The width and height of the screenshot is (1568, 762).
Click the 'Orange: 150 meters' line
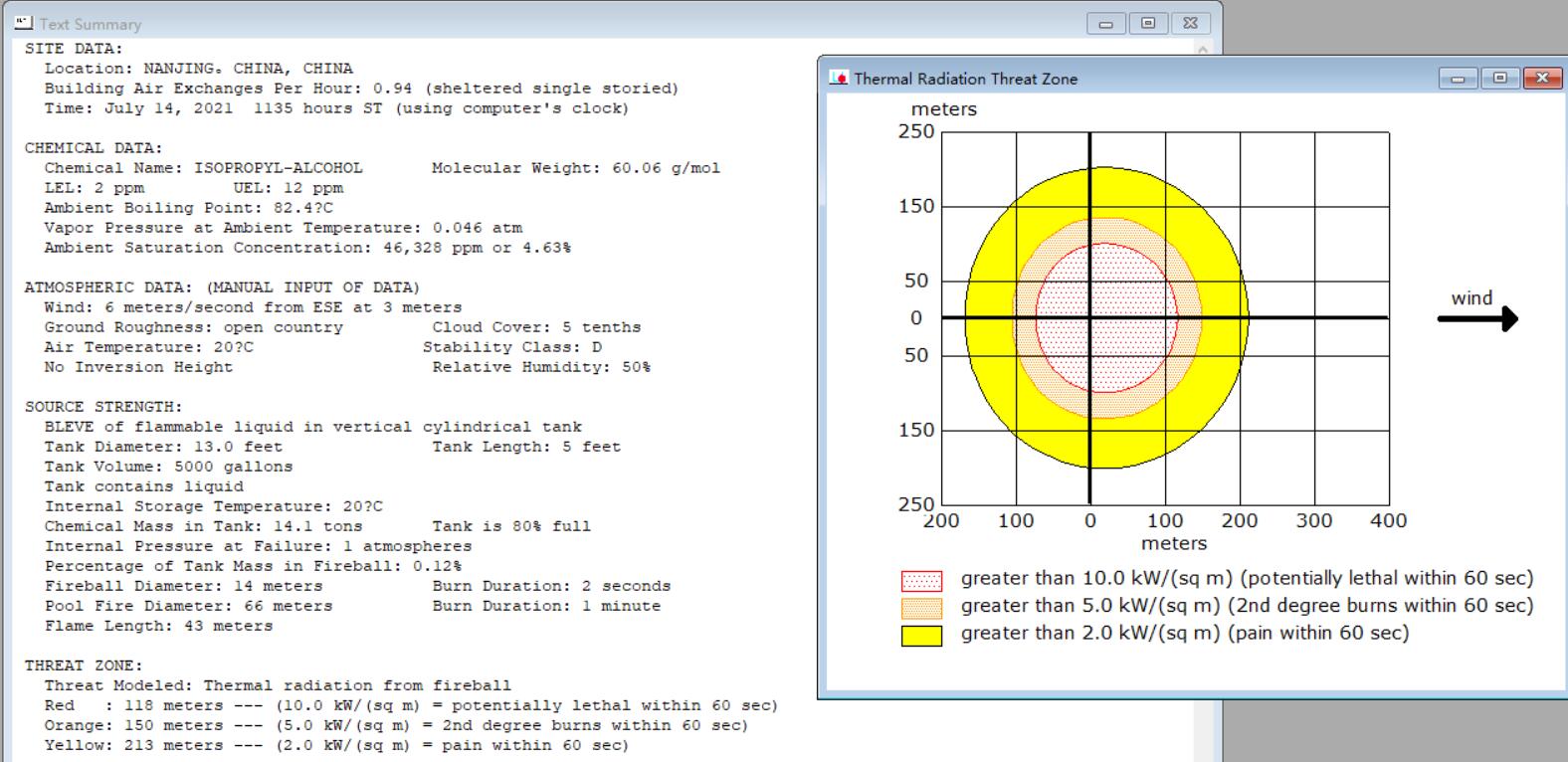[x=396, y=725]
